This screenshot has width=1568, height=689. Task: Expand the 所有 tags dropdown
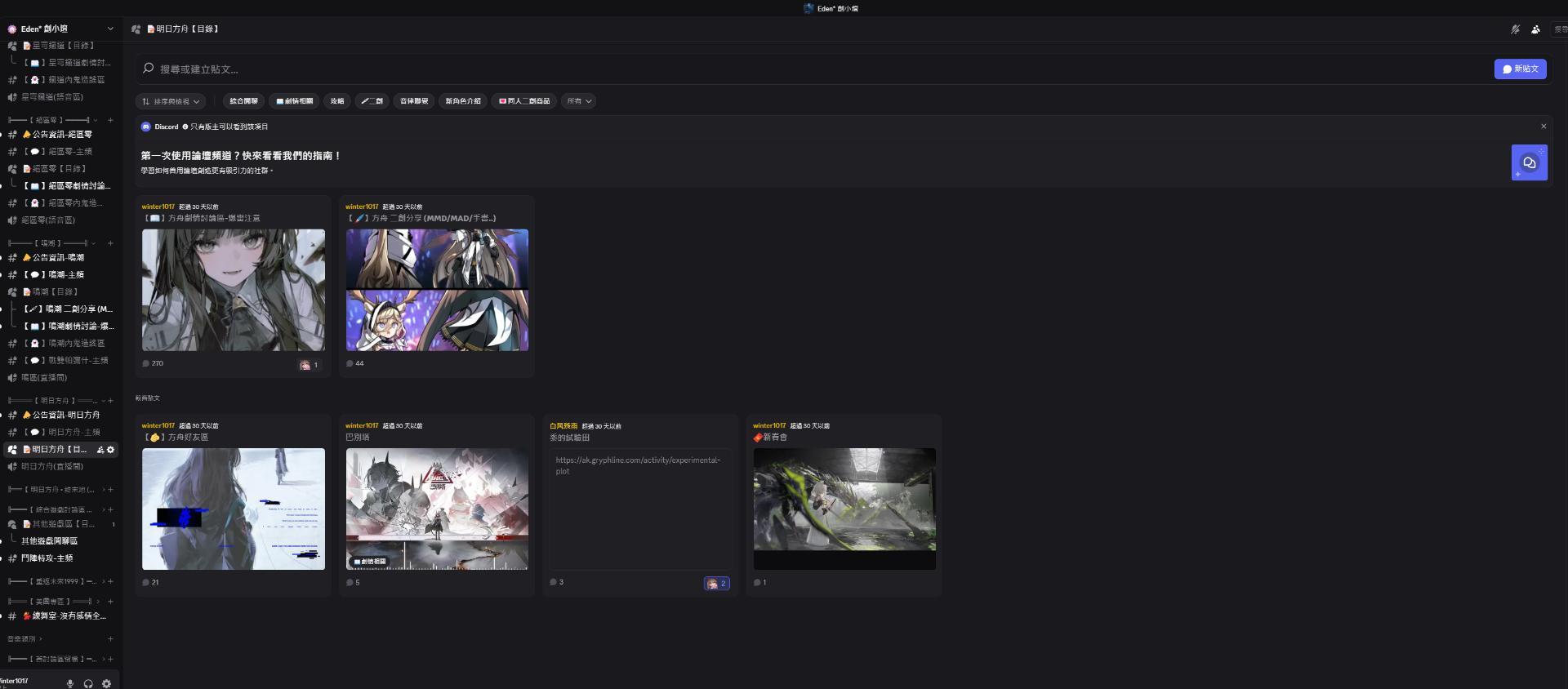click(x=579, y=101)
